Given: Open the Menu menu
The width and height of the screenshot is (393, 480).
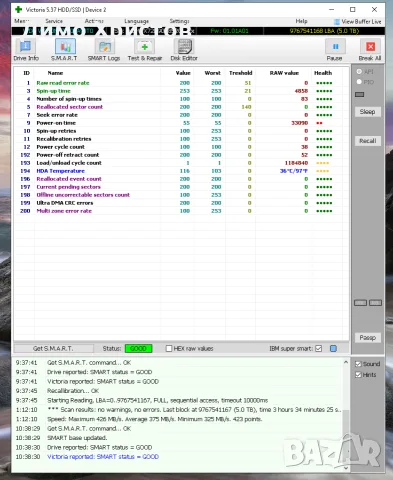Looking at the screenshot, I should tap(22, 21).
